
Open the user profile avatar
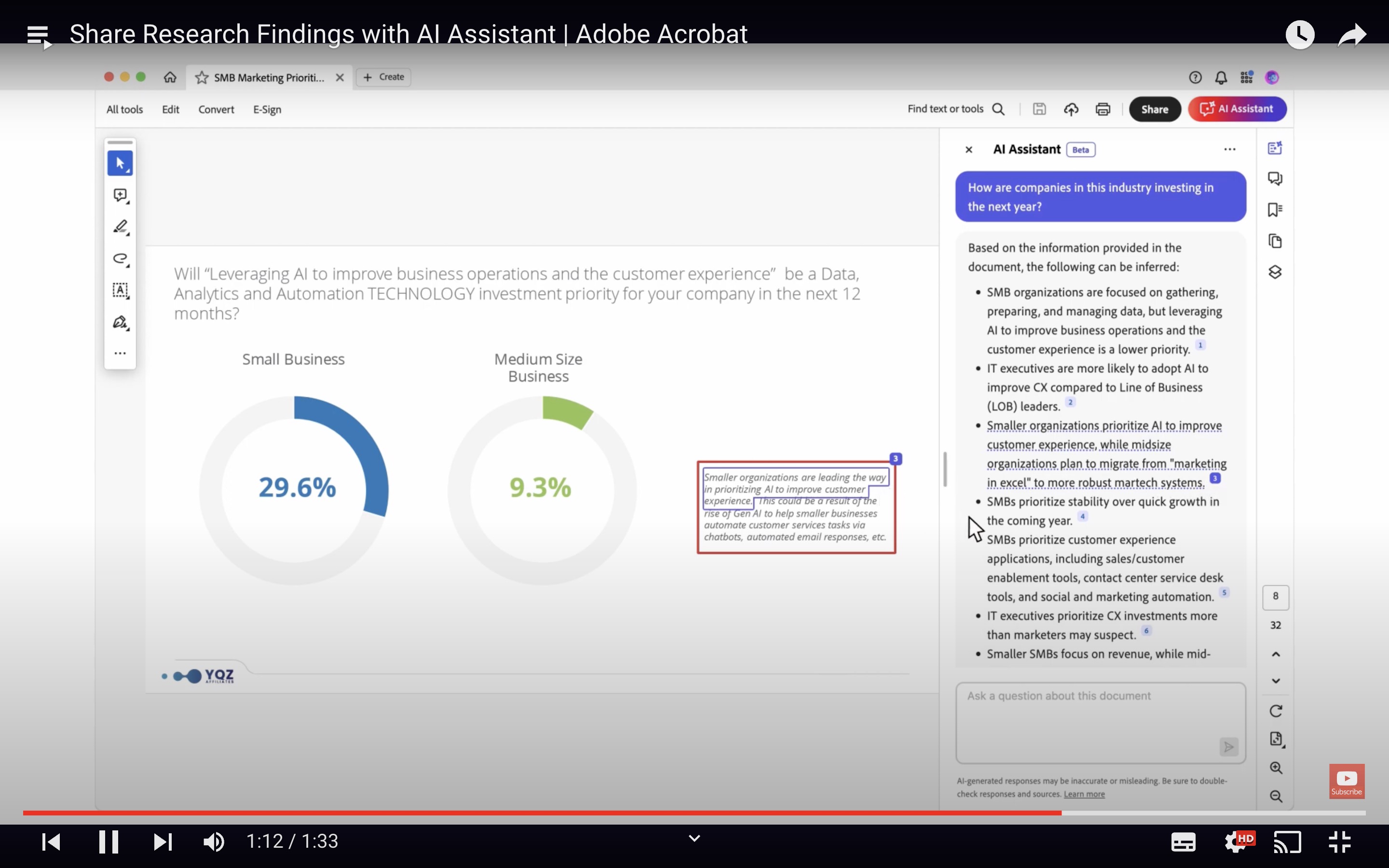point(1272,78)
